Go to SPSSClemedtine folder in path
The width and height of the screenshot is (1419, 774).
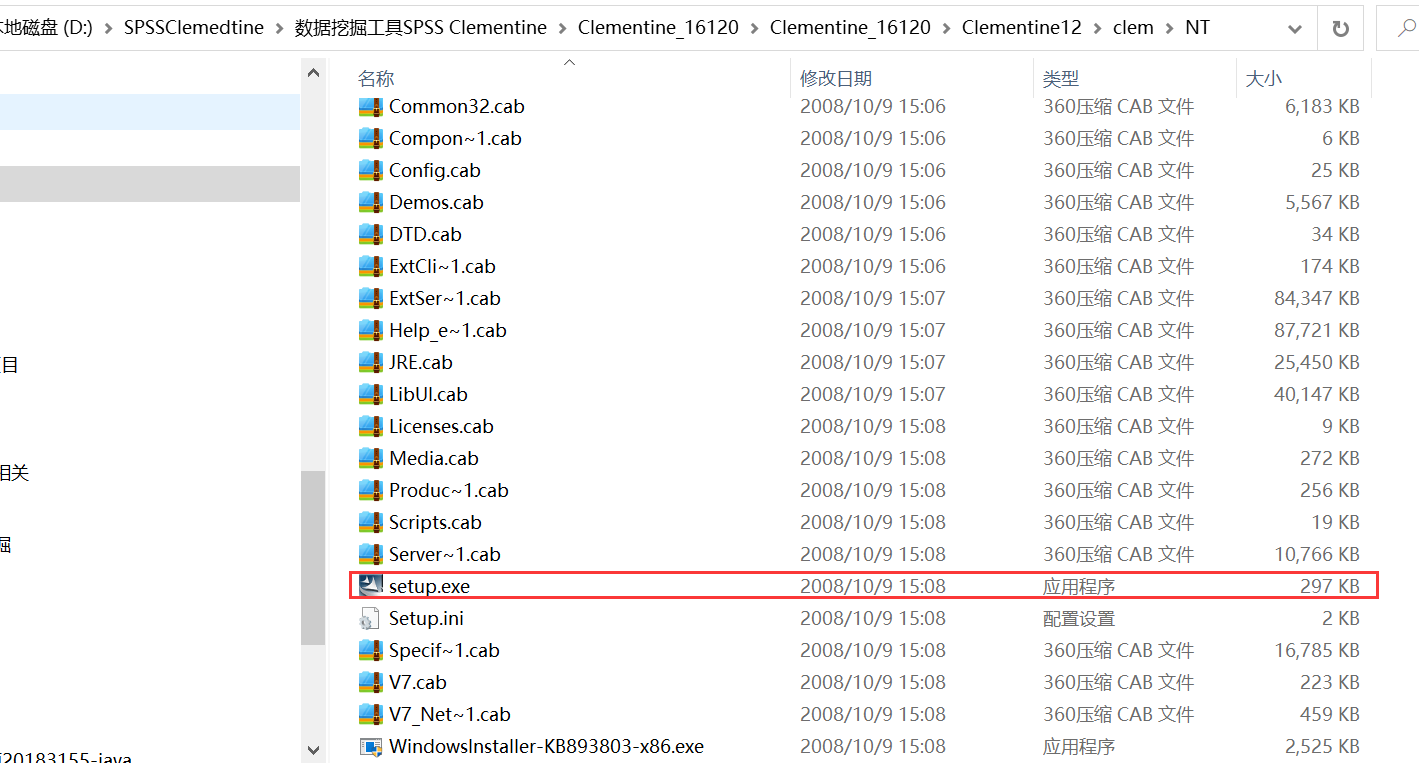pyautogui.click(x=194, y=28)
